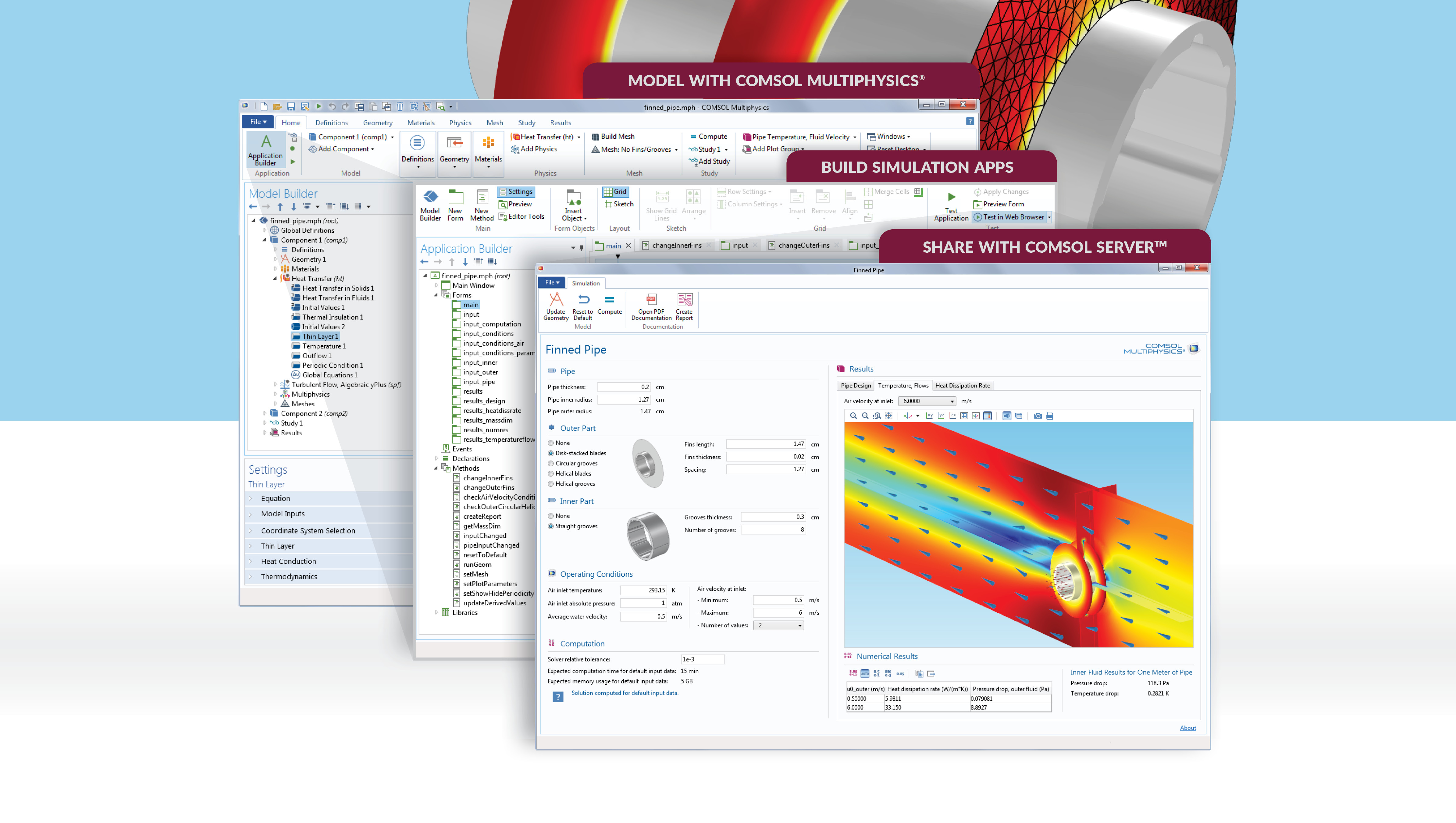Open PDF Documentation icon

[651, 300]
